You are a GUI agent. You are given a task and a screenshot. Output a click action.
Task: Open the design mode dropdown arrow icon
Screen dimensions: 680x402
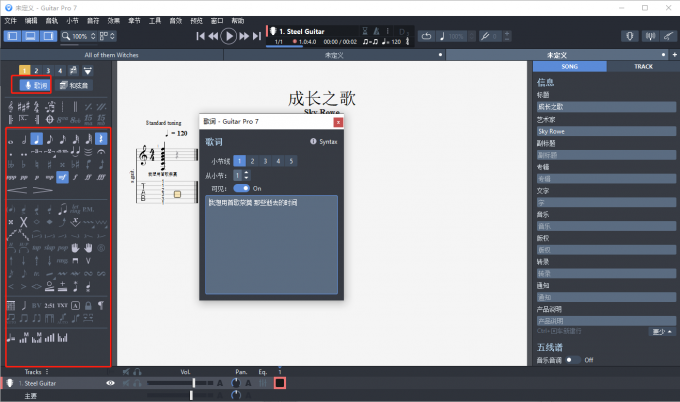[88, 70]
